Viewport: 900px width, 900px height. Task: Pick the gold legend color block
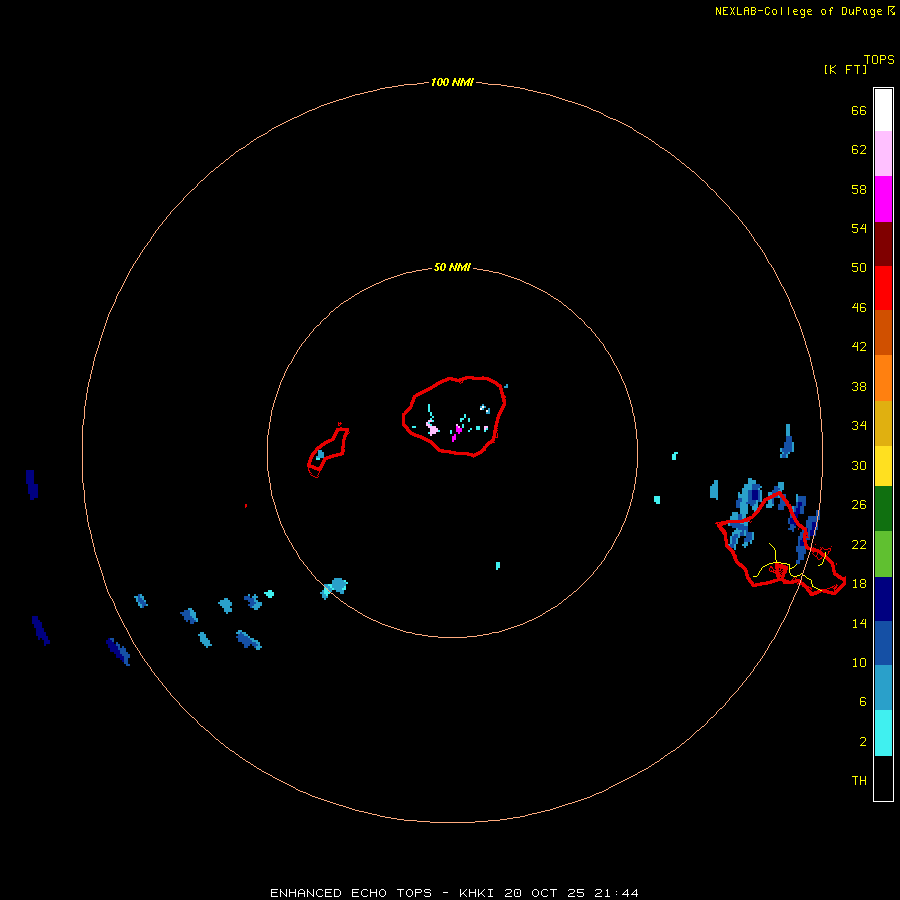(883, 423)
